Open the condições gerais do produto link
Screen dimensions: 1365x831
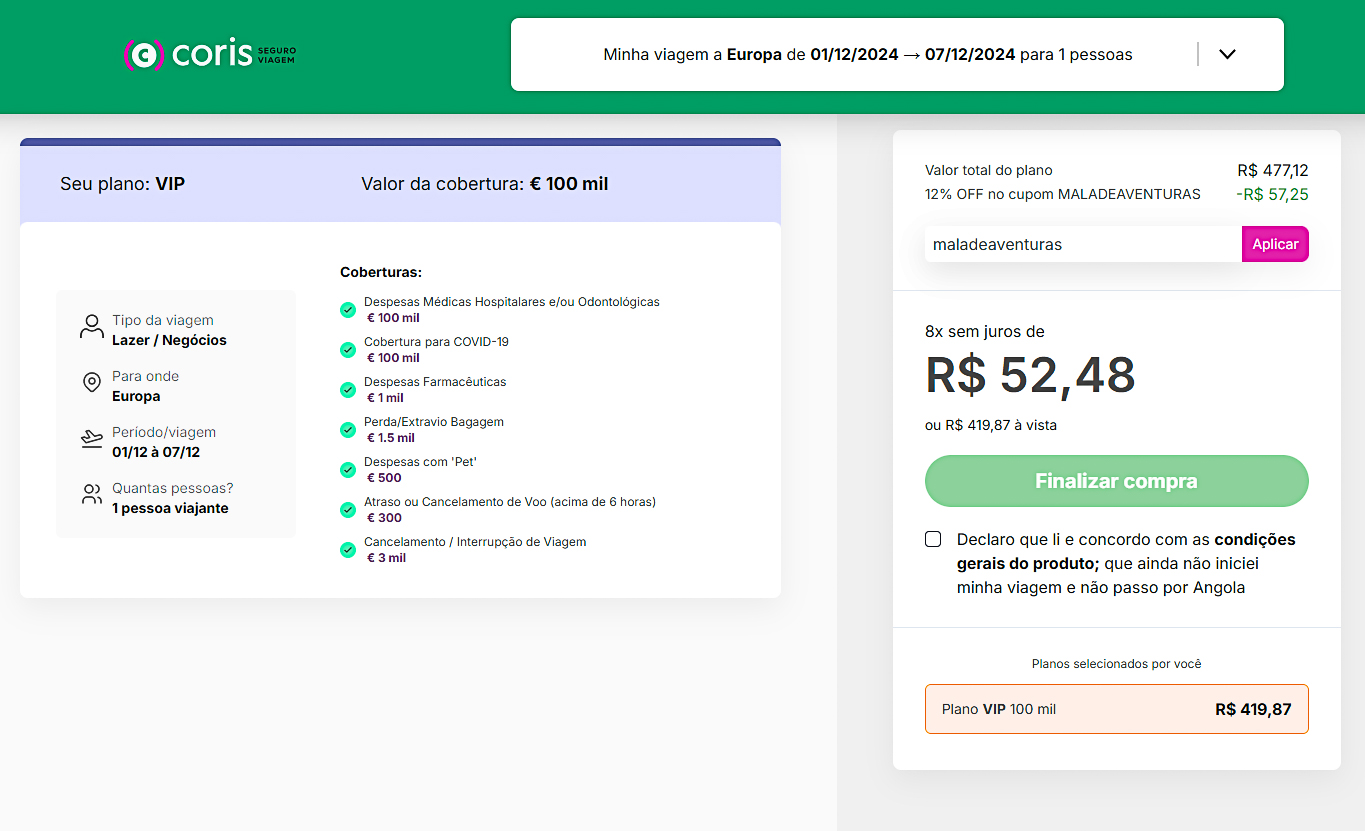coord(1255,540)
